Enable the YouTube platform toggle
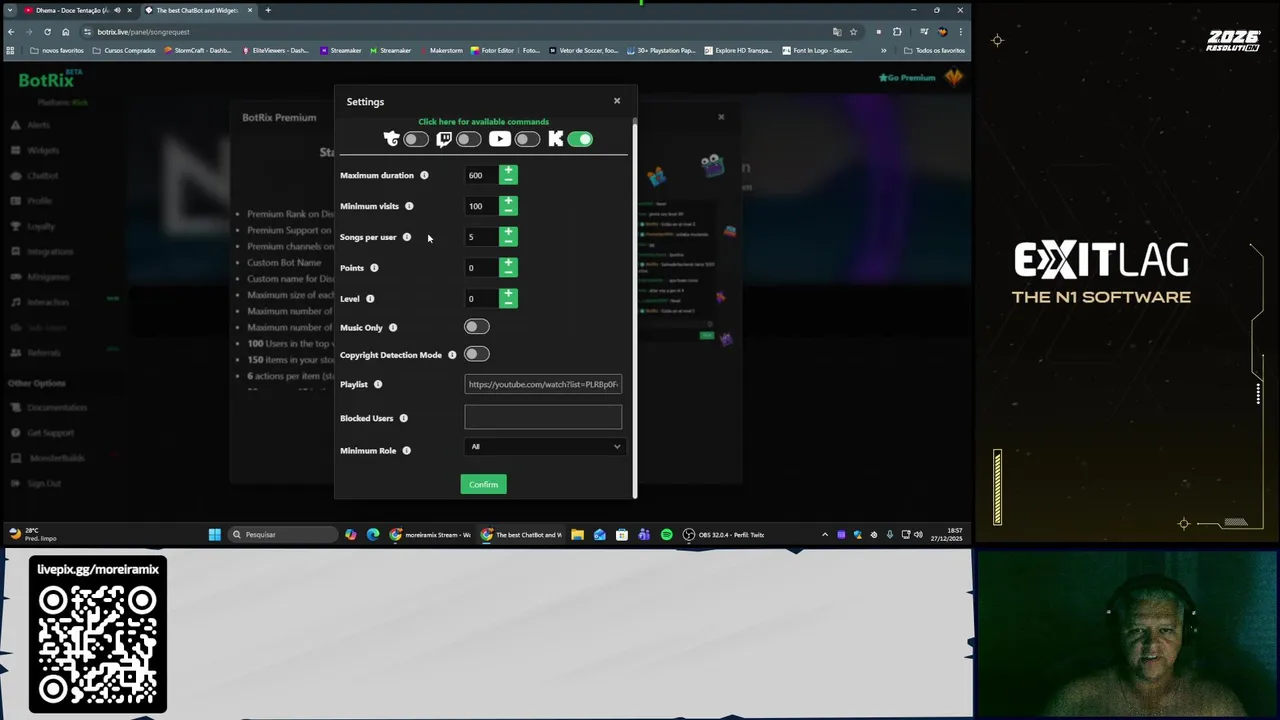 527,139
